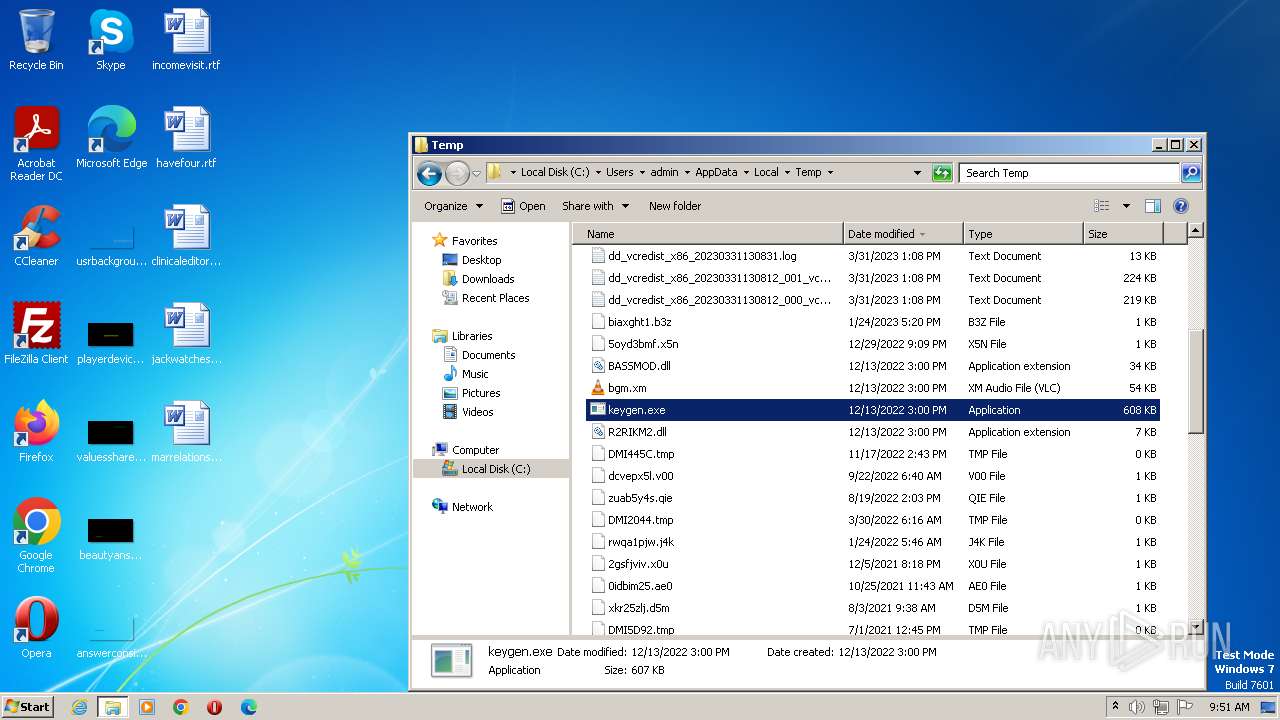Select the keygen.exe file row
This screenshot has width=1280, height=720.
tap(871, 410)
